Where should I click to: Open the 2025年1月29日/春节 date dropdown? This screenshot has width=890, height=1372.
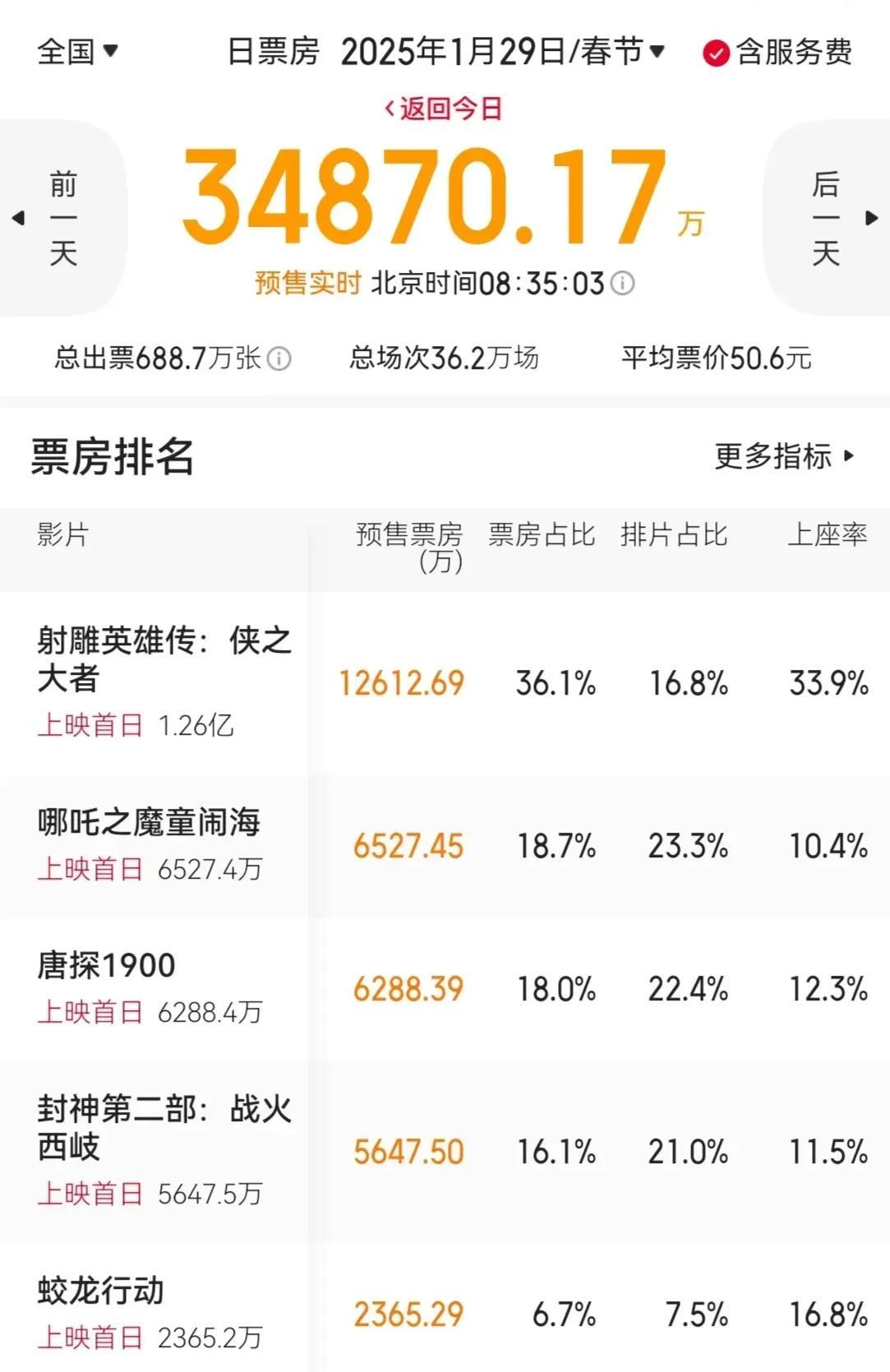(x=502, y=52)
